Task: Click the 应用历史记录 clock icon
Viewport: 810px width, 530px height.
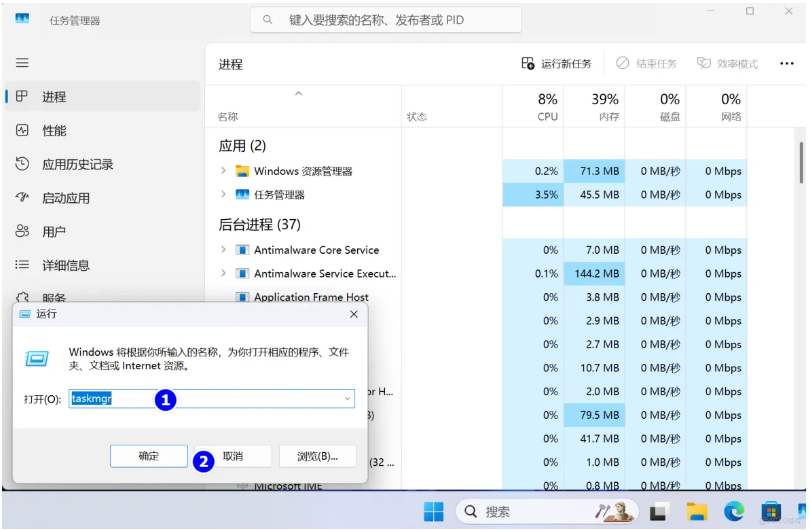Action: pos(22,164)
